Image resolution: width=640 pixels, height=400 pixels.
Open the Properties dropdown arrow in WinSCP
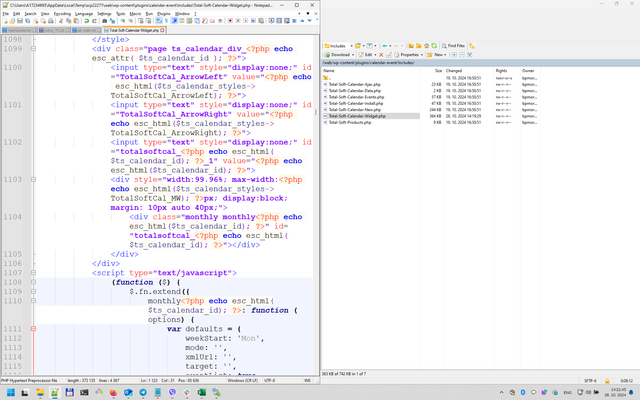(422, 55)
